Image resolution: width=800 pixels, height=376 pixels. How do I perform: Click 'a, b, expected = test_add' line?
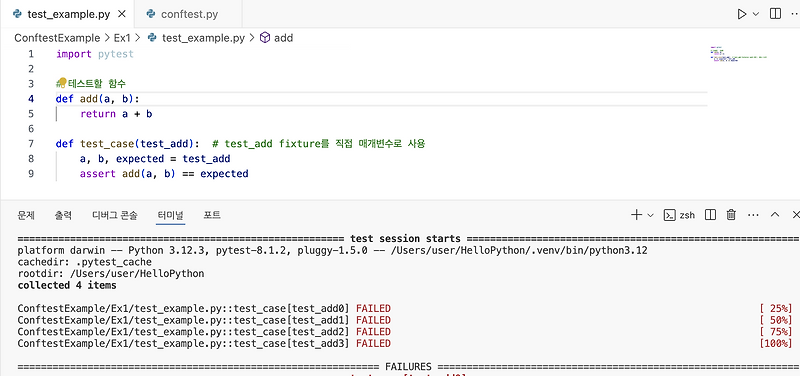(155, 159)
